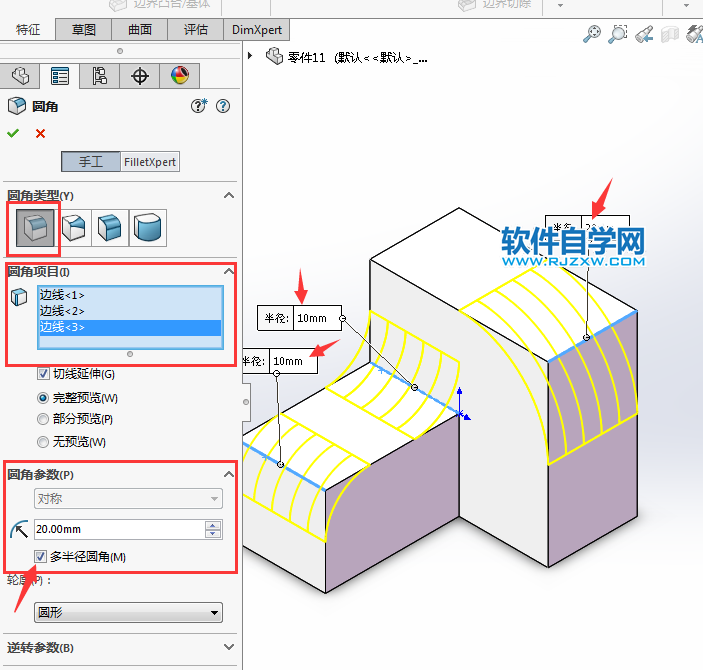The height and width of the screenshot is (670, 703).
Task: Pick the full round fillet type icon
Action: tap(149, 228)
